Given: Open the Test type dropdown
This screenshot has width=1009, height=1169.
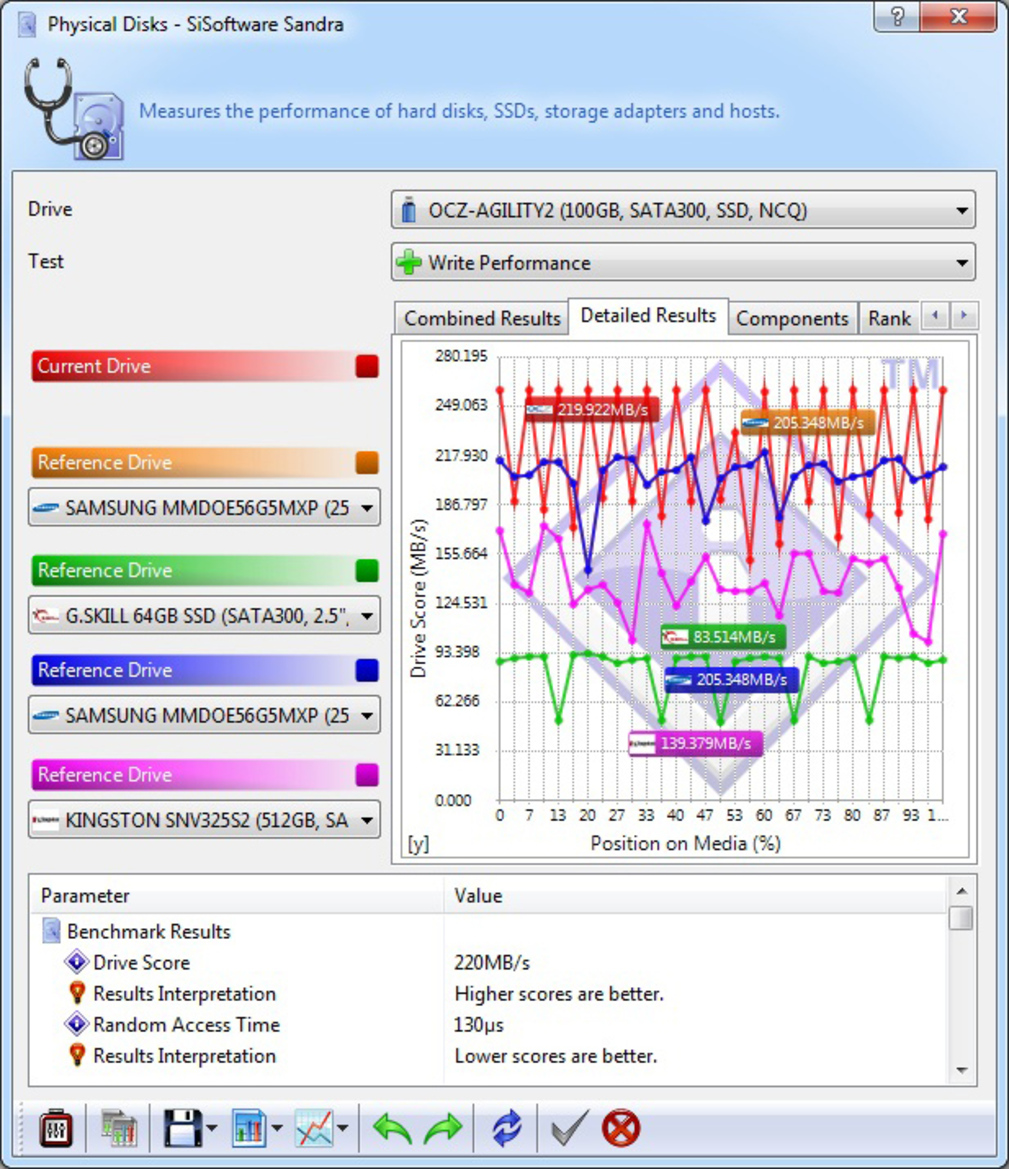Looking at the screenshot, I should tap(683, 262).
